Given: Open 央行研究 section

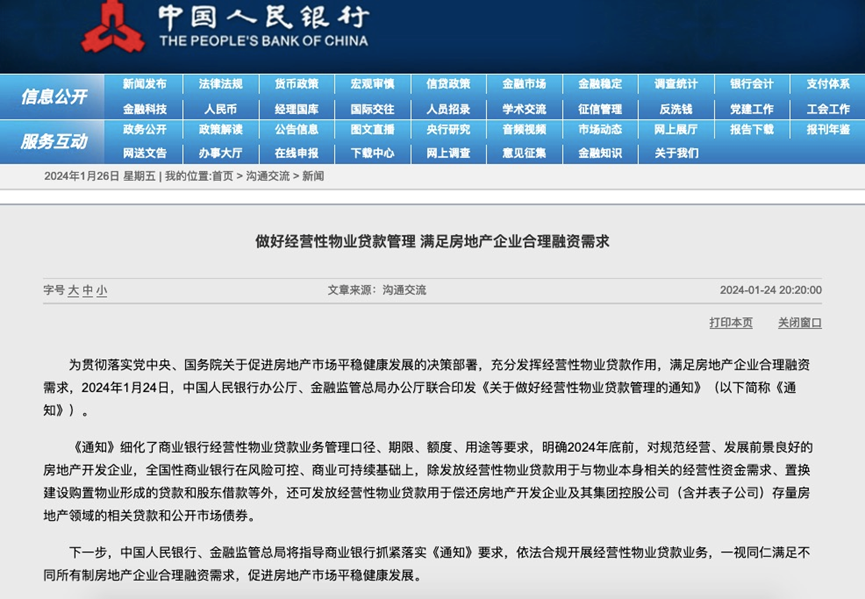Looking at the screenshot, I should tap(448, 130).
